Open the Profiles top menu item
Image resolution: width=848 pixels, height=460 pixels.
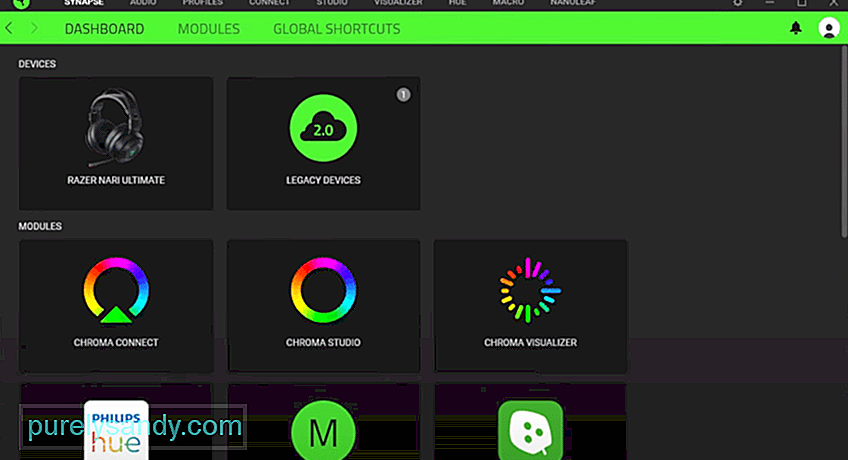pos(203,3)
